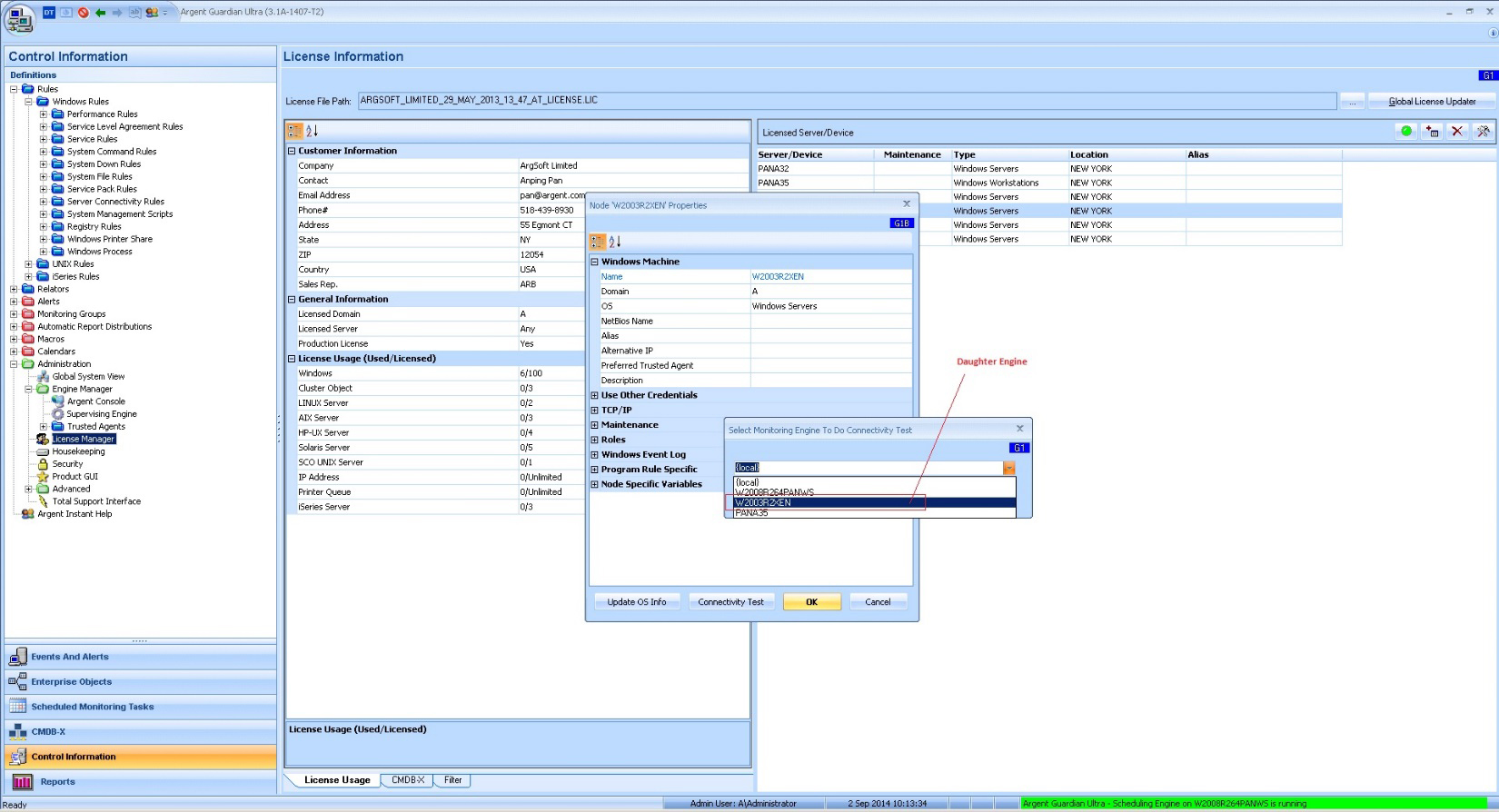Click the two-users icon in title toolbar
Image resolution: width=1499 pixels, height=812 pixels.
152,12
